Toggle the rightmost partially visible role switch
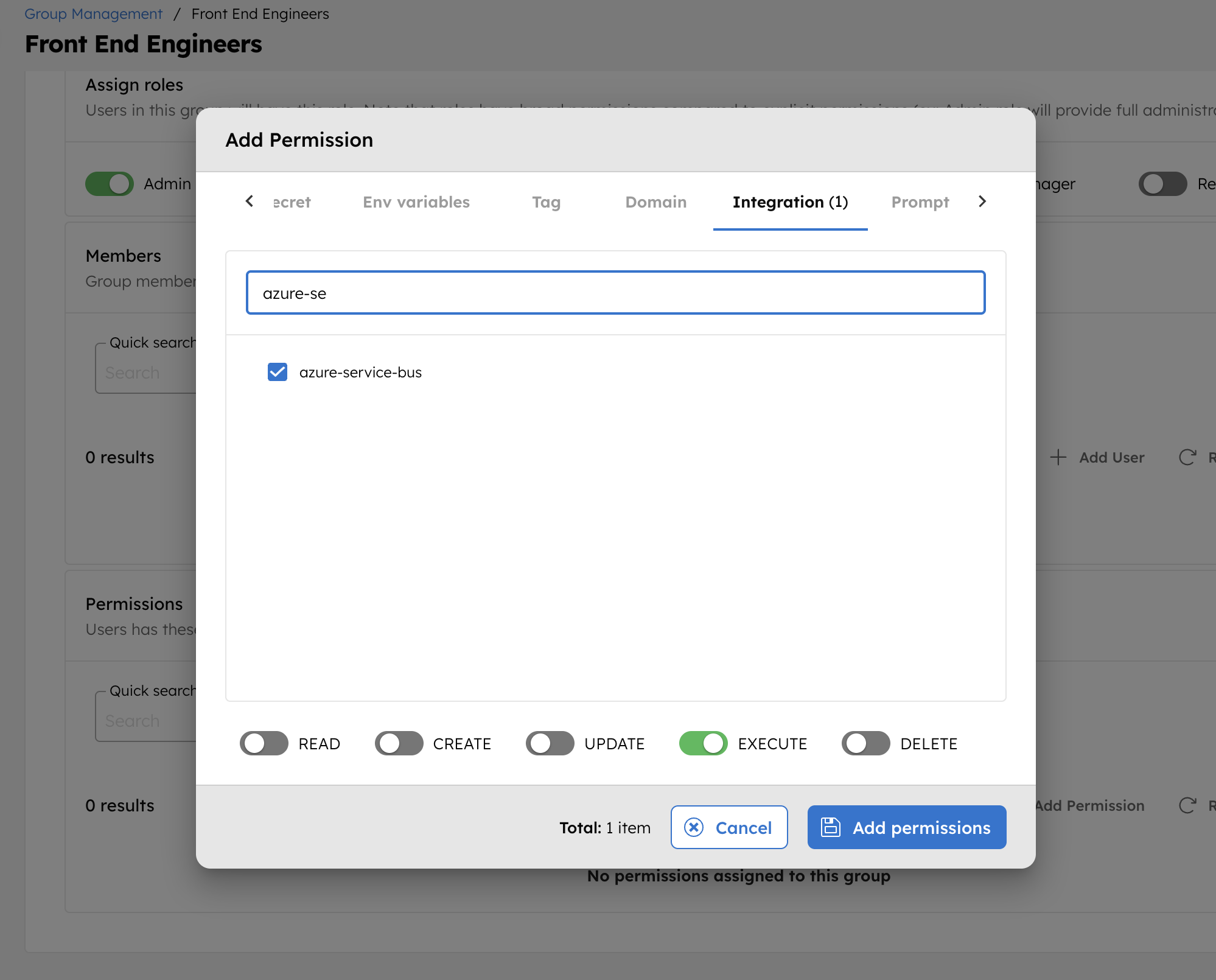 tap(1162, 184)
